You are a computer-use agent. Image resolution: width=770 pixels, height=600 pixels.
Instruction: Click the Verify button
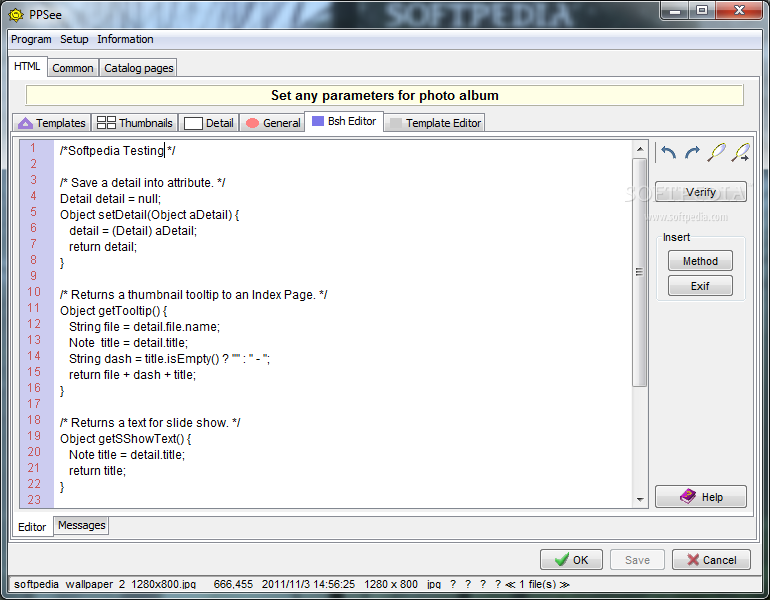(701, 192)
